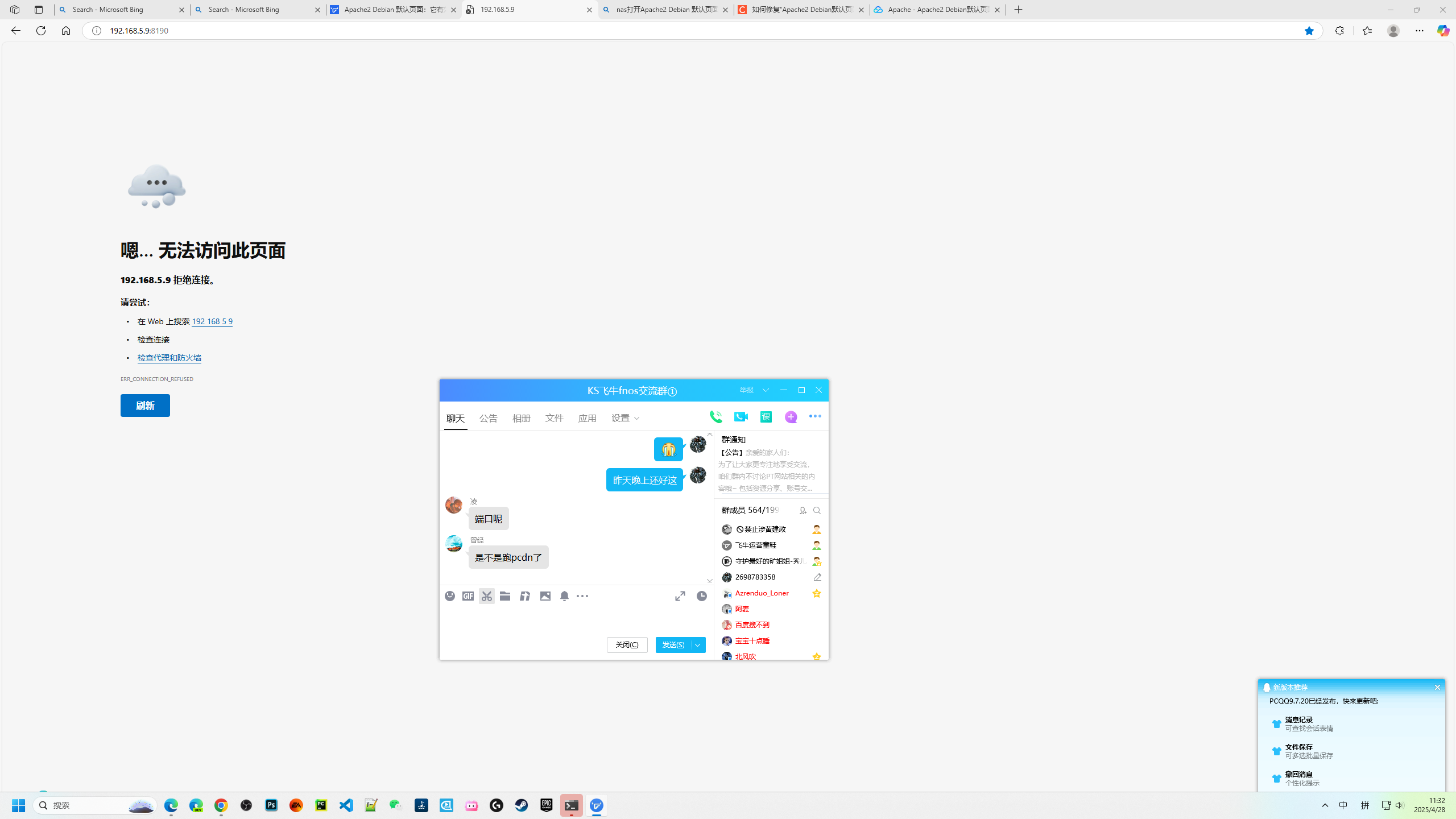
Task: Open Steam from the taskbar
Action: tap(522, 805)
